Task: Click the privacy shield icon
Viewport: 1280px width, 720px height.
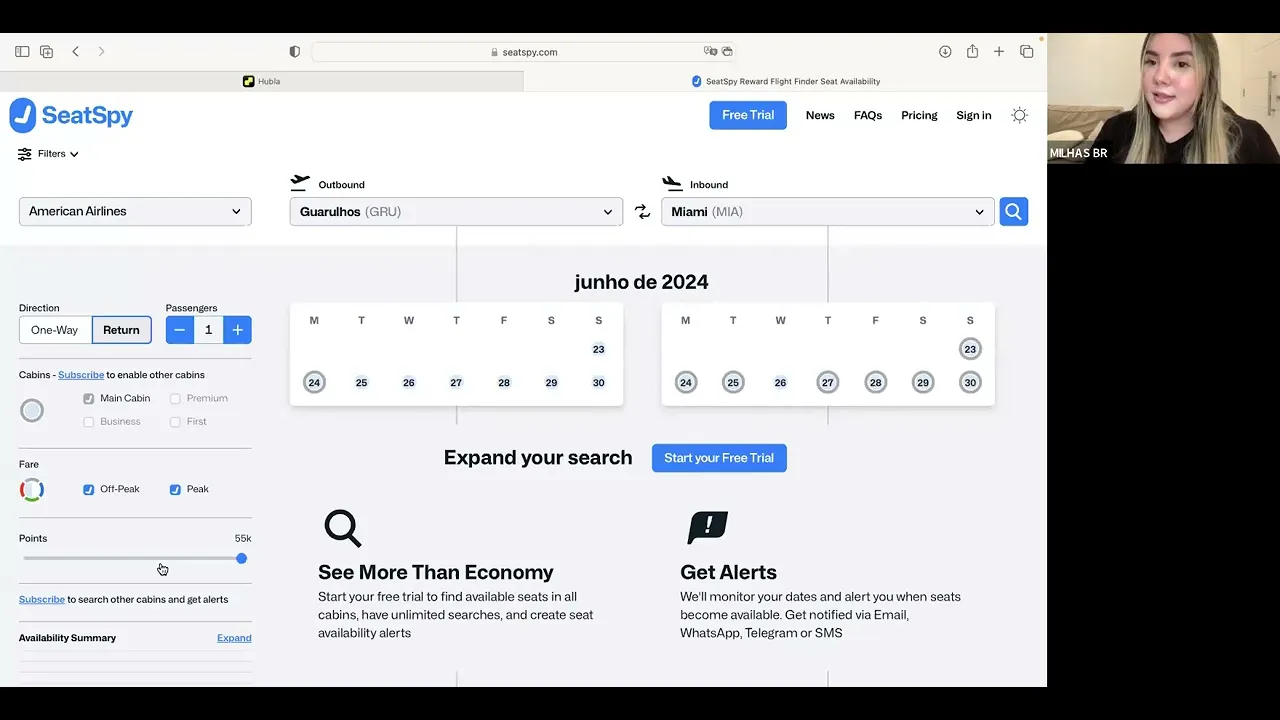Action: point(294,52)
